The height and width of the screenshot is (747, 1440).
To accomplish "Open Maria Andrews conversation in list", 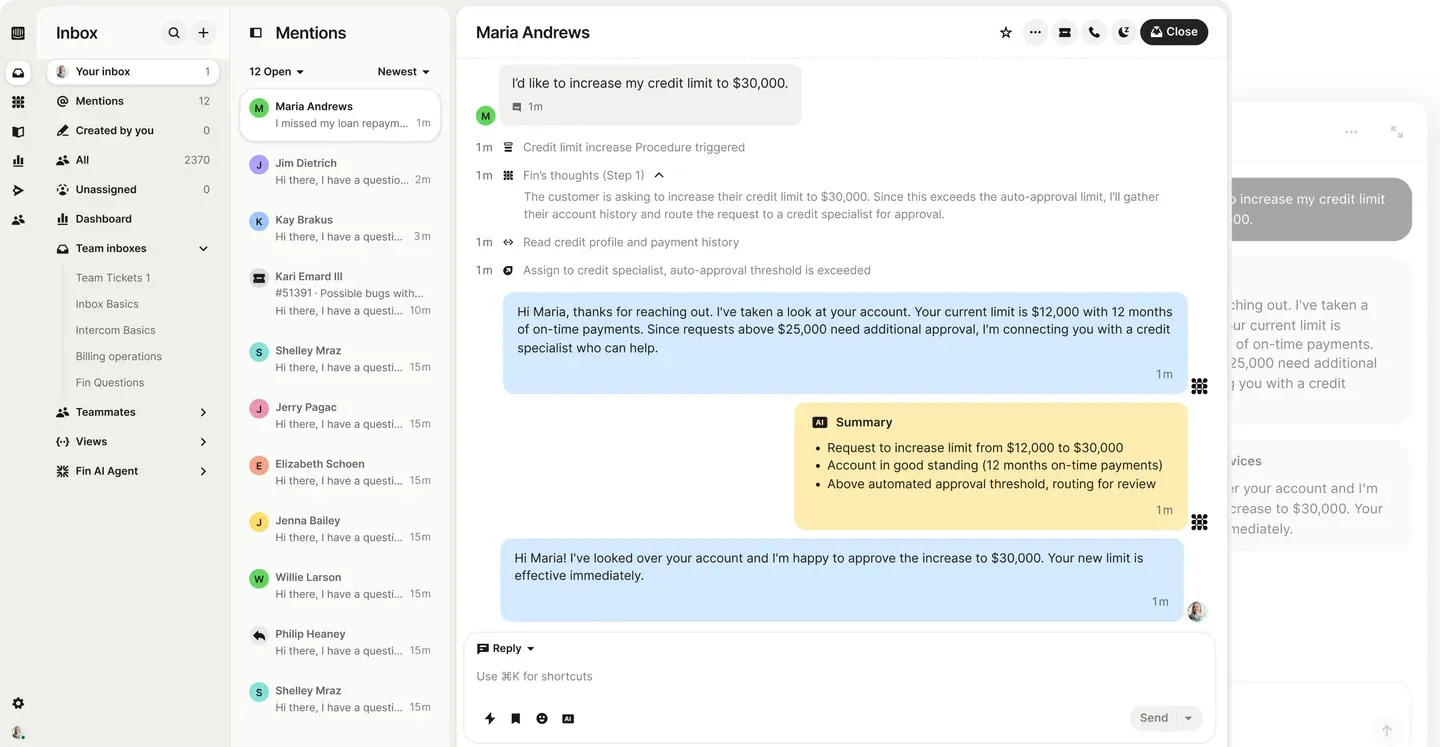I will [340, 115].
